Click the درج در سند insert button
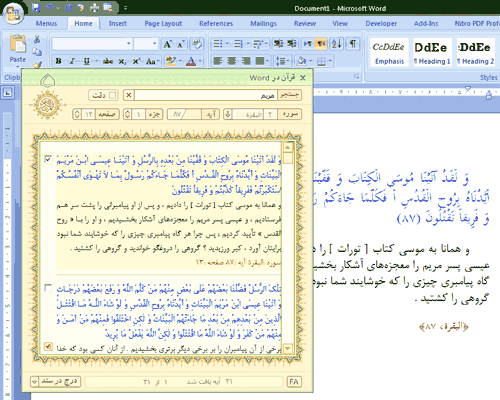 point(59,382)
